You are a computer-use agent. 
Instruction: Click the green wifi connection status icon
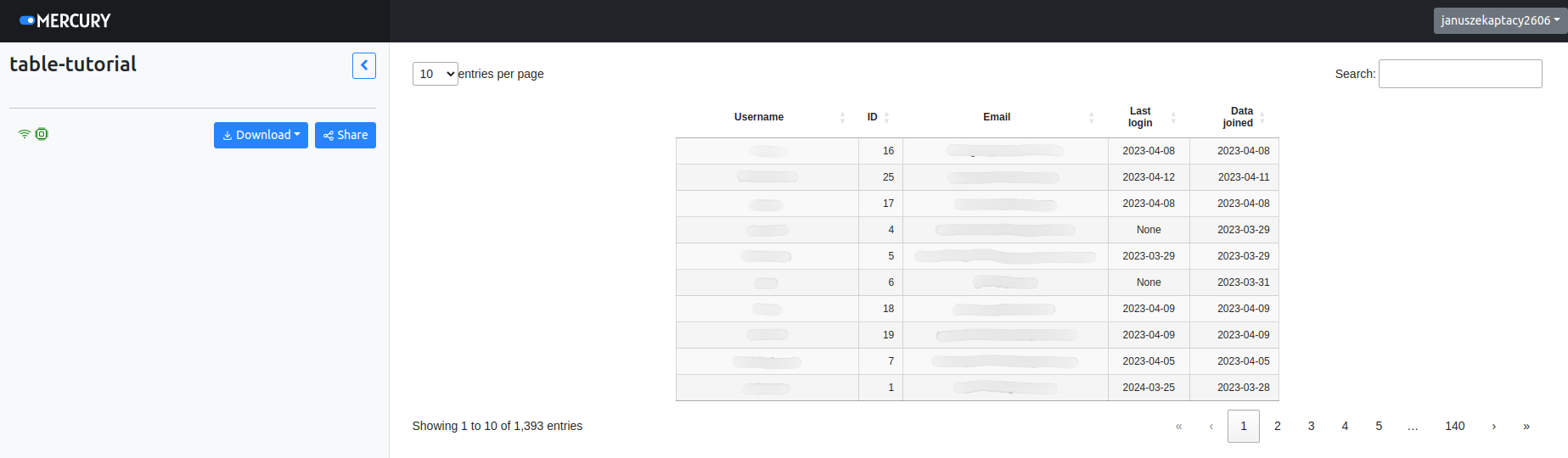(25, 134)
